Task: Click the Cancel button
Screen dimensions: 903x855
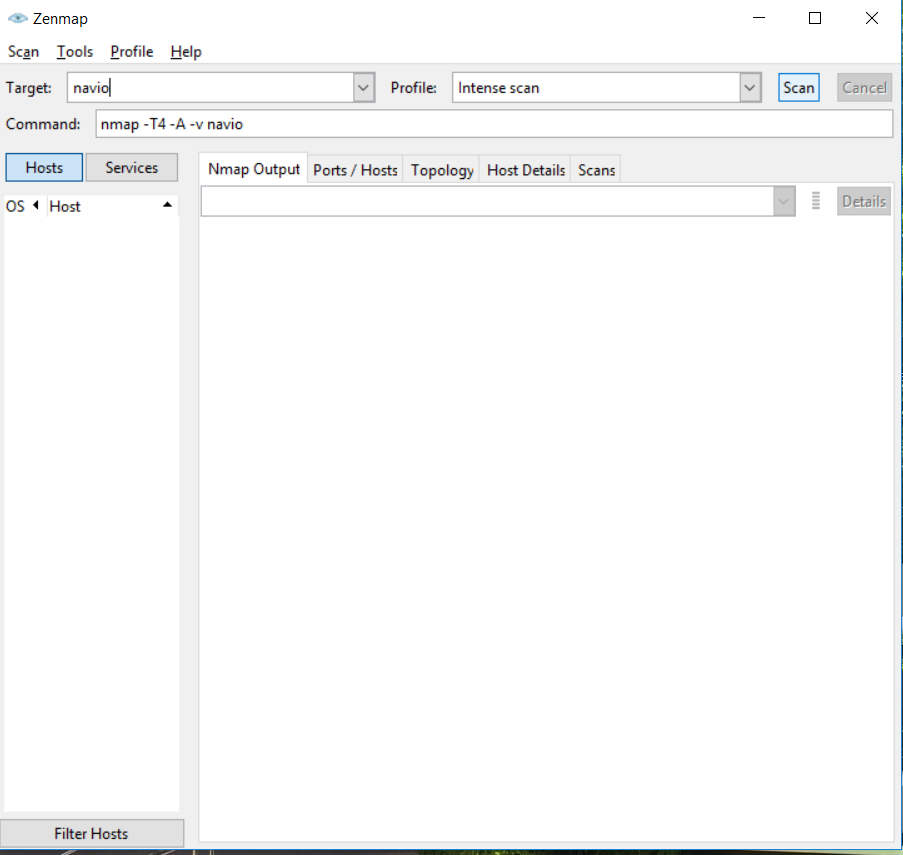Action: pyautogui.click(x=864, y=88)
